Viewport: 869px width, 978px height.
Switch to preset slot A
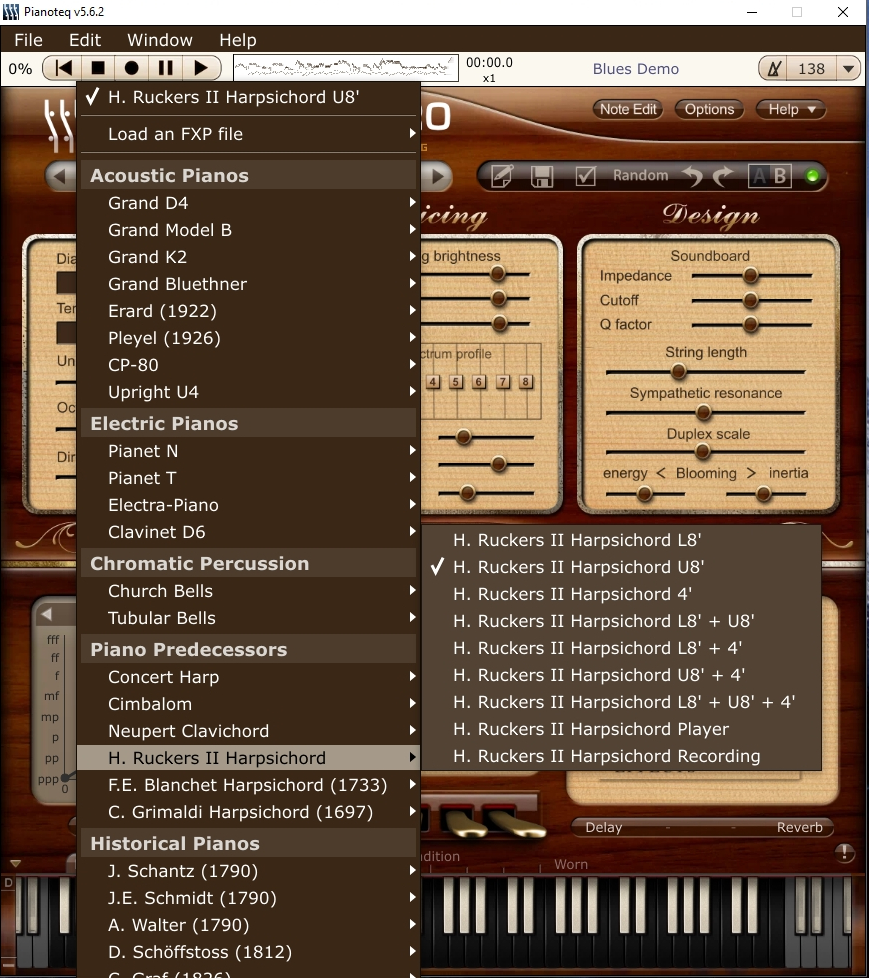tap(759, 177)
